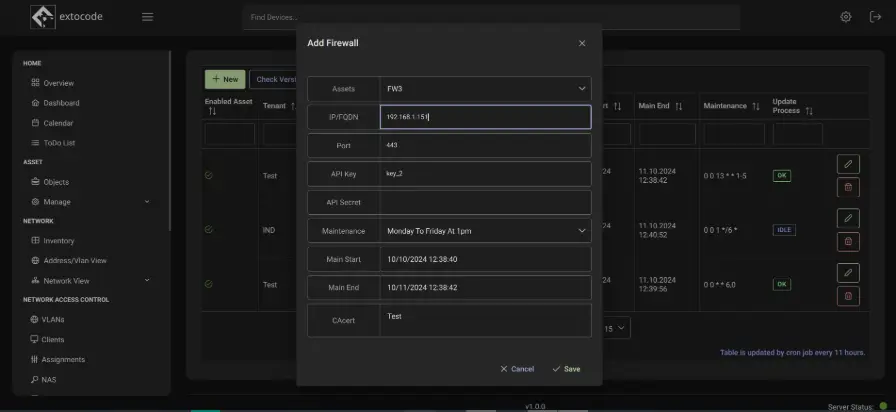Expand the Manage sidebar submenu

90,202
